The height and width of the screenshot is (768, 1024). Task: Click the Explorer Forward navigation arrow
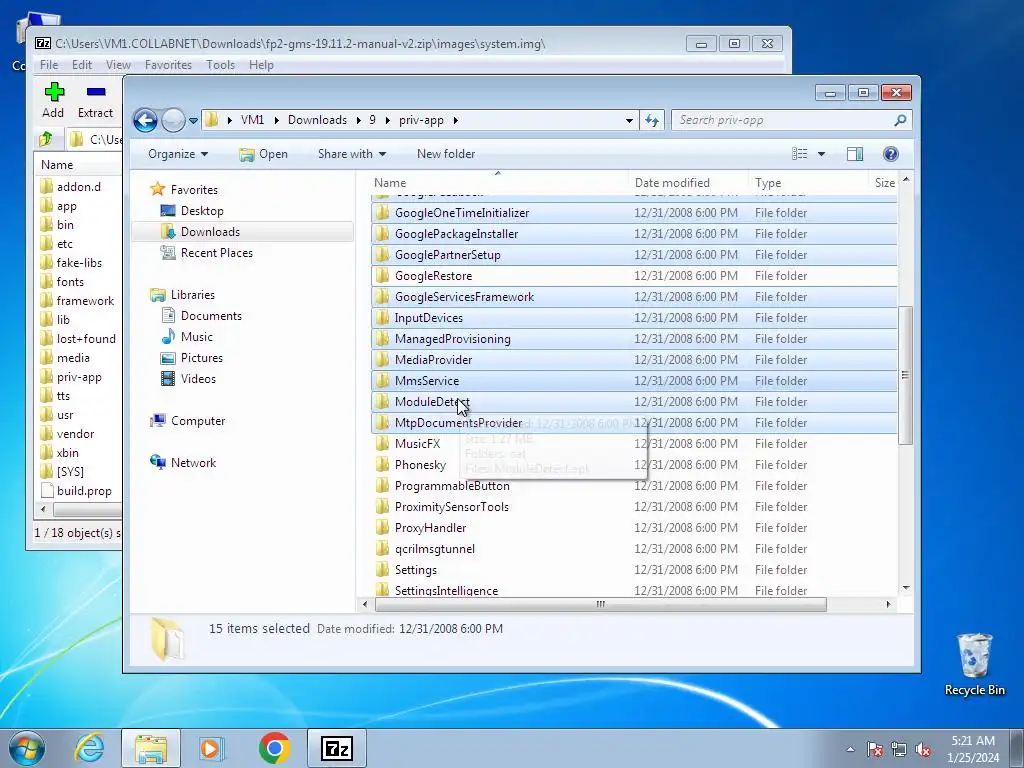pos(173,120)
